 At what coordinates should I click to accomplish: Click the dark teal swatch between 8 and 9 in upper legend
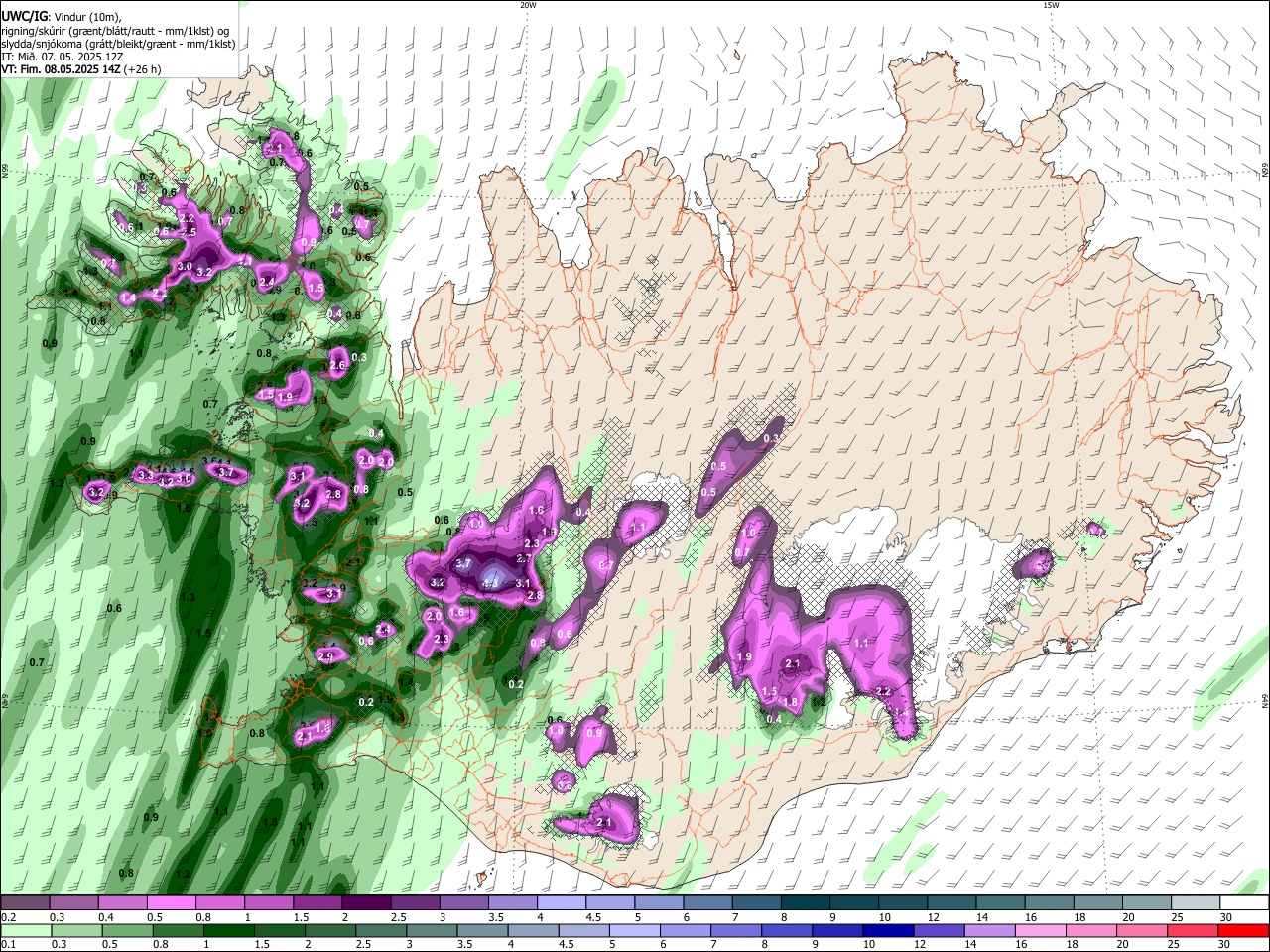[x=804, y=902]
